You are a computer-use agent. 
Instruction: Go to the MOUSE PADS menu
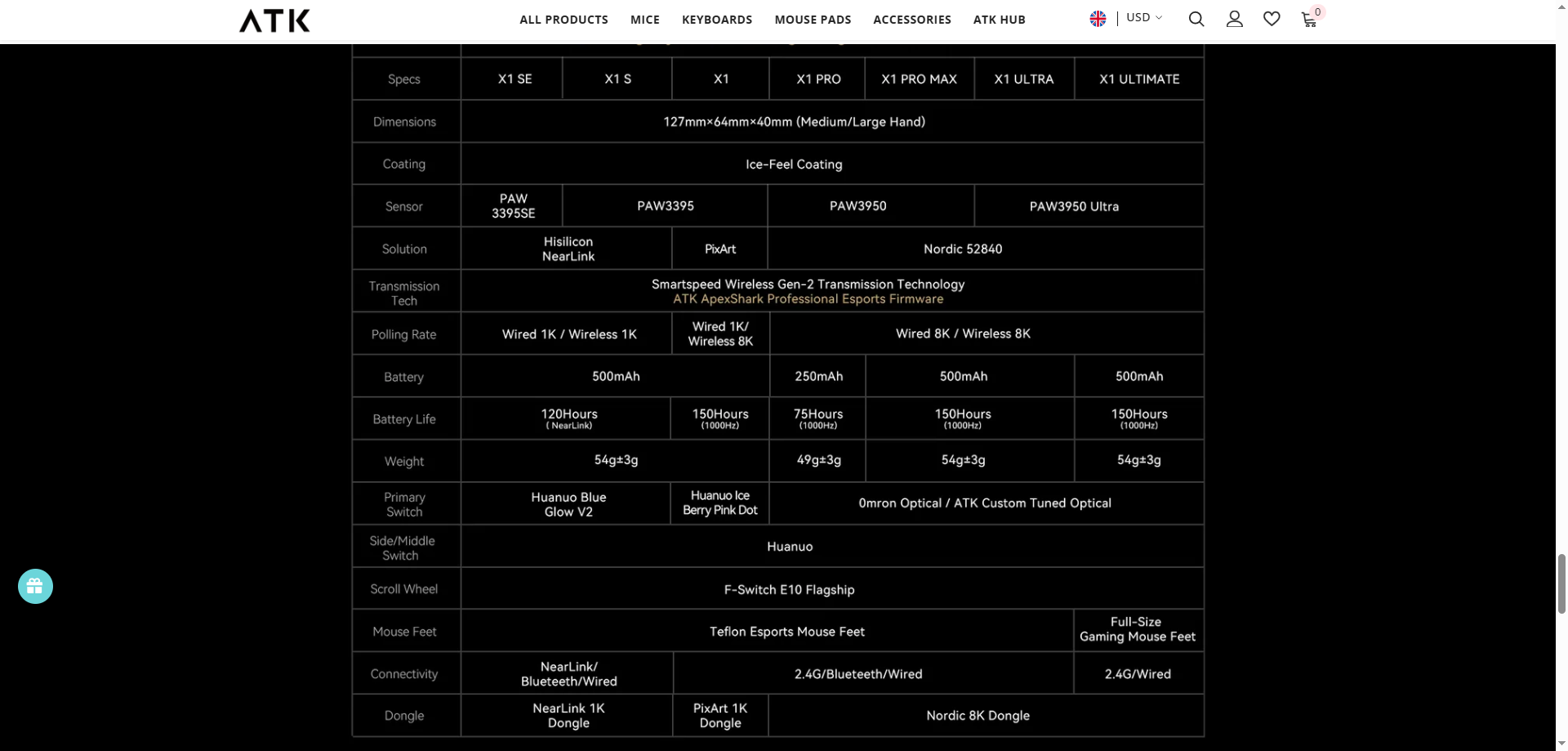tap(813, 20)
